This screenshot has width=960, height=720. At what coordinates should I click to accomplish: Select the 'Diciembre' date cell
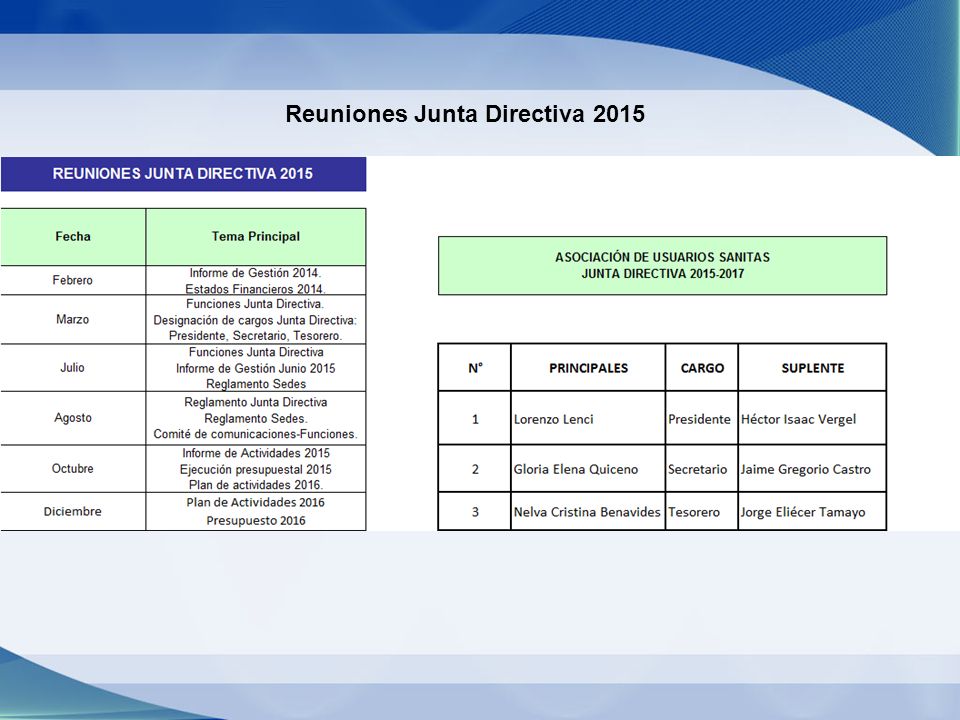point(73,512)
